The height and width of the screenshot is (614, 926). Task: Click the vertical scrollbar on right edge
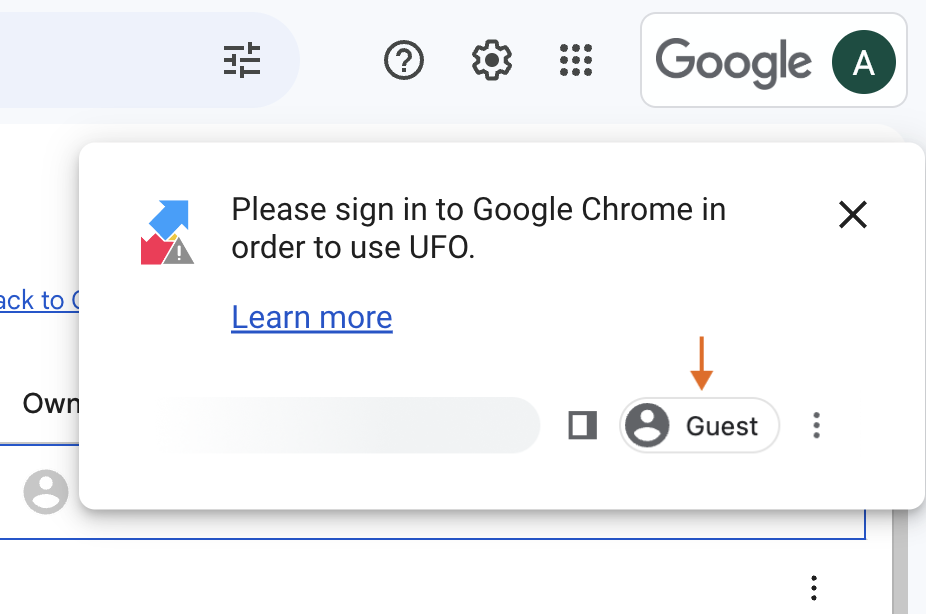coord(899,561)
